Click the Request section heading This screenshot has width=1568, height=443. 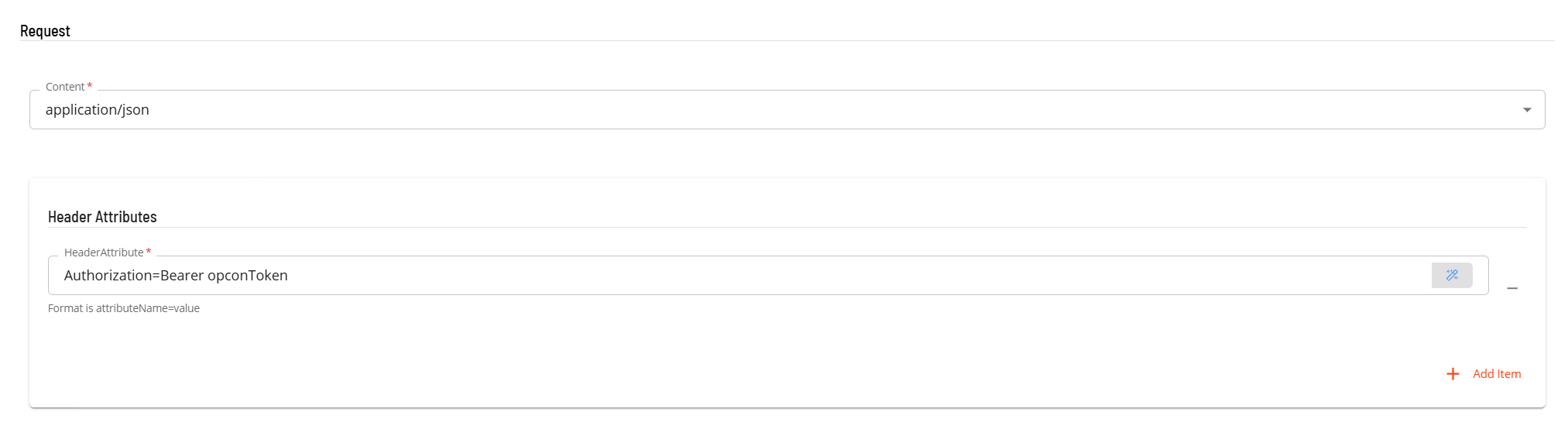(45, 31)
